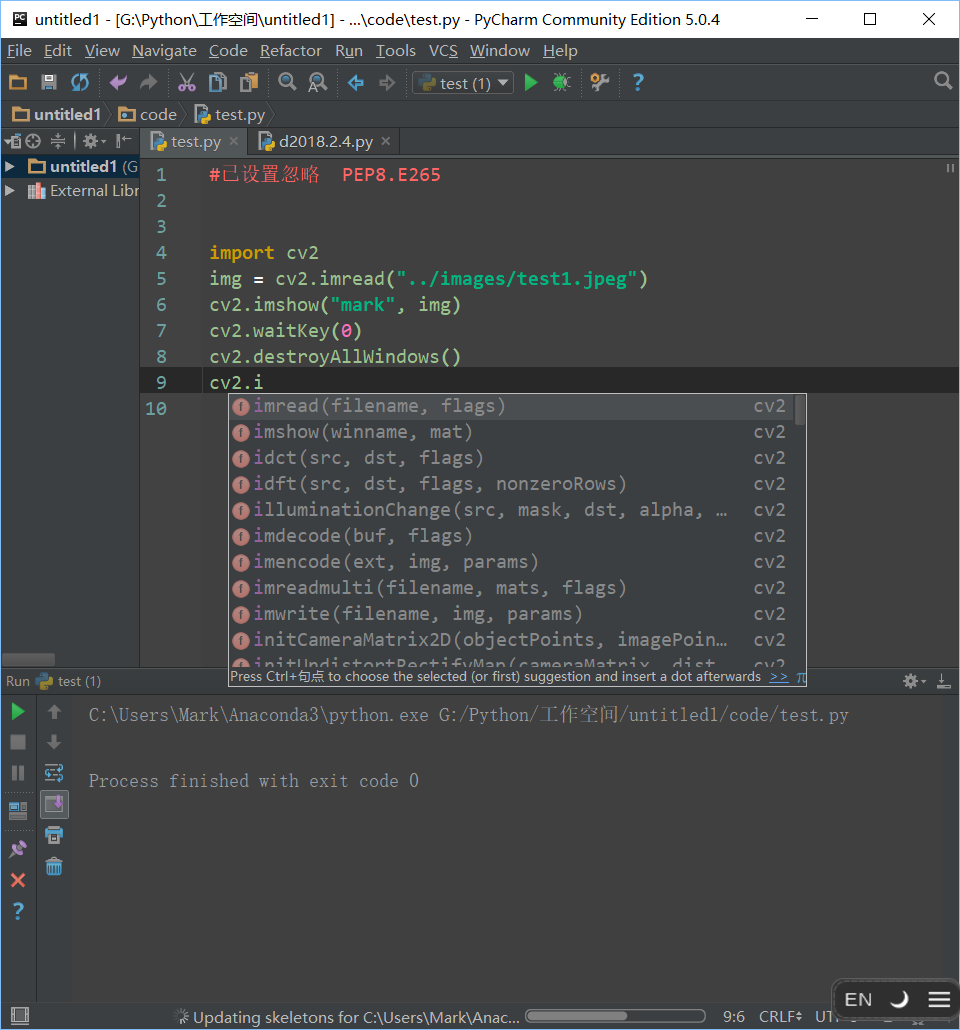Click Collapse All in project panel

tap(58, 141)
